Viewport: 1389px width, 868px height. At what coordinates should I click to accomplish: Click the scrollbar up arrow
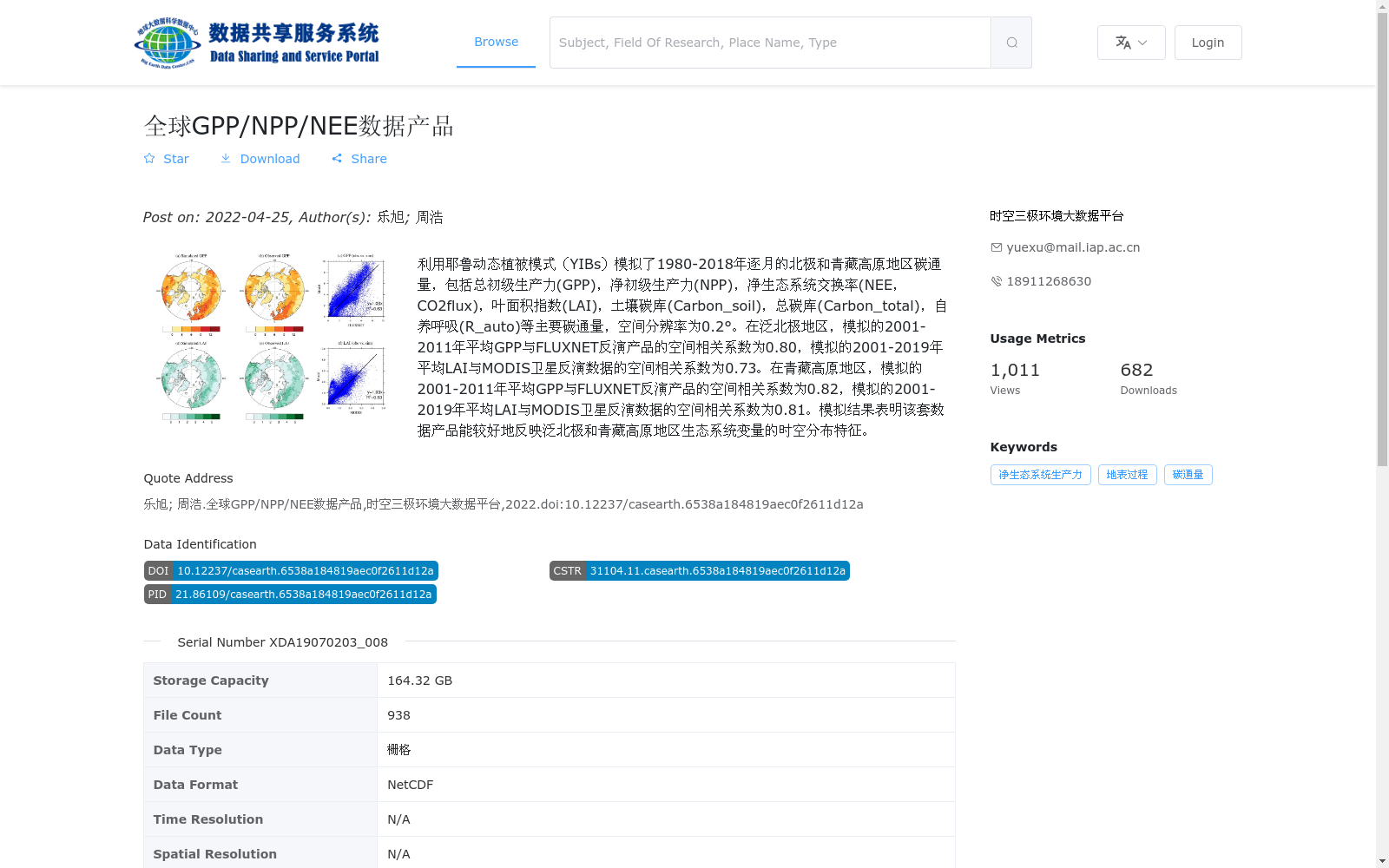[1382, 6]
